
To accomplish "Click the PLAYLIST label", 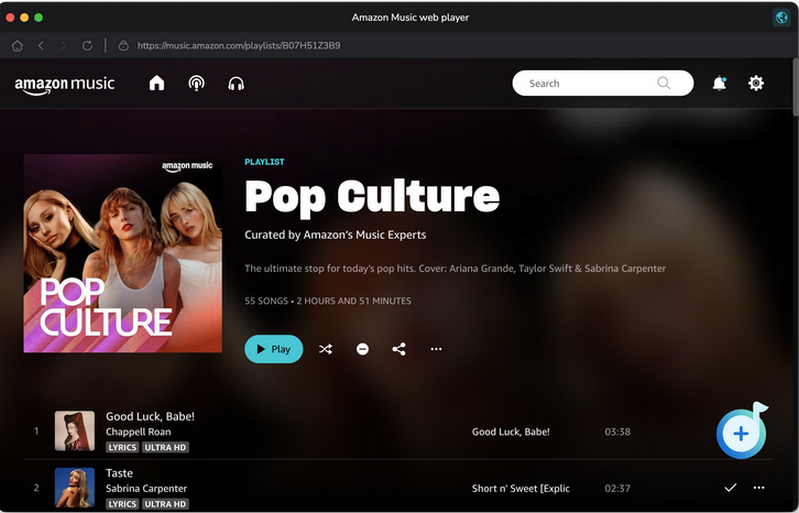I will (x=264, y=162).
